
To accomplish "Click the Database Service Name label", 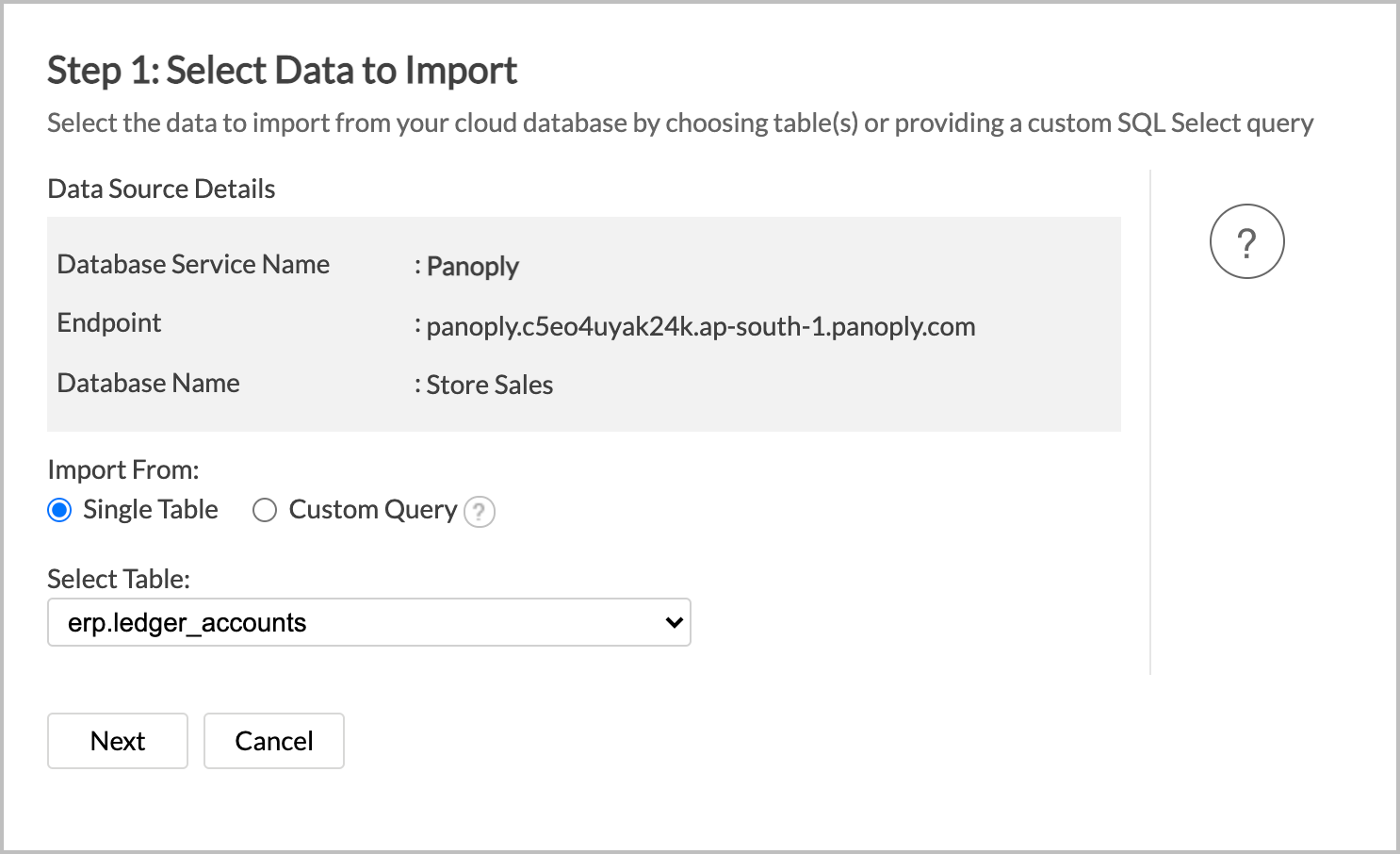I will (x=193, y=264).
